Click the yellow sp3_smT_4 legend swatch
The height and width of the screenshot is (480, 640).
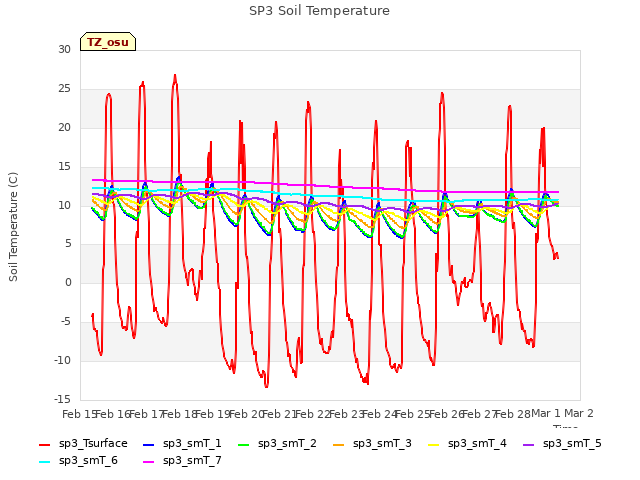coord(433,444)
